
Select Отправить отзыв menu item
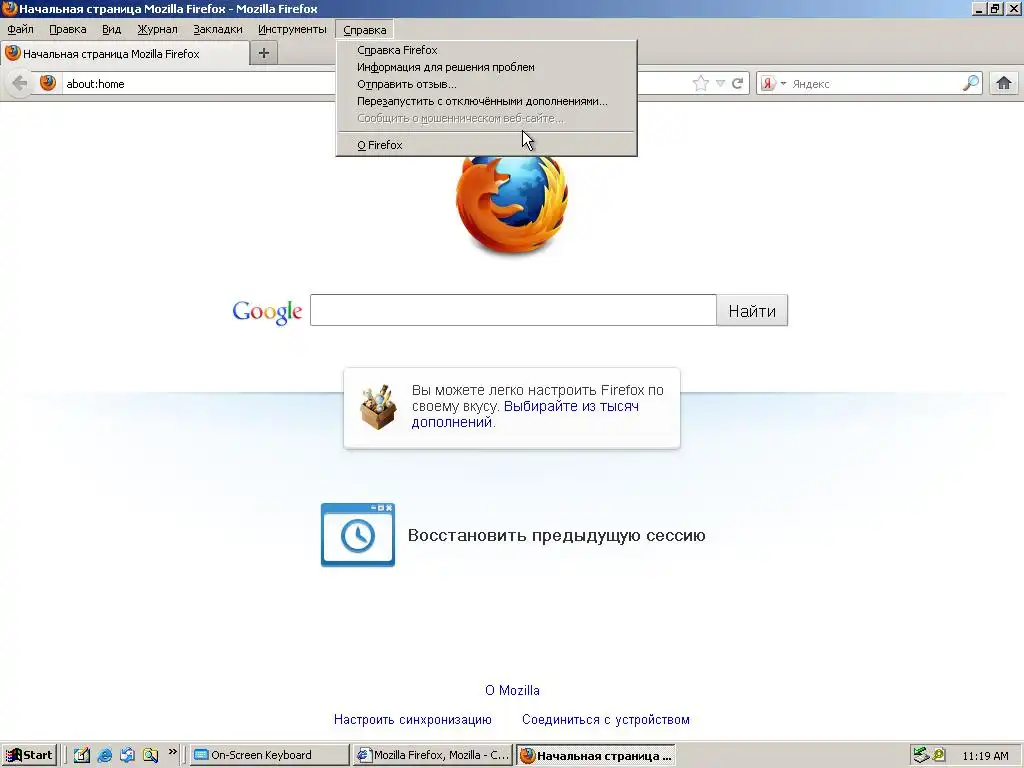487,84
